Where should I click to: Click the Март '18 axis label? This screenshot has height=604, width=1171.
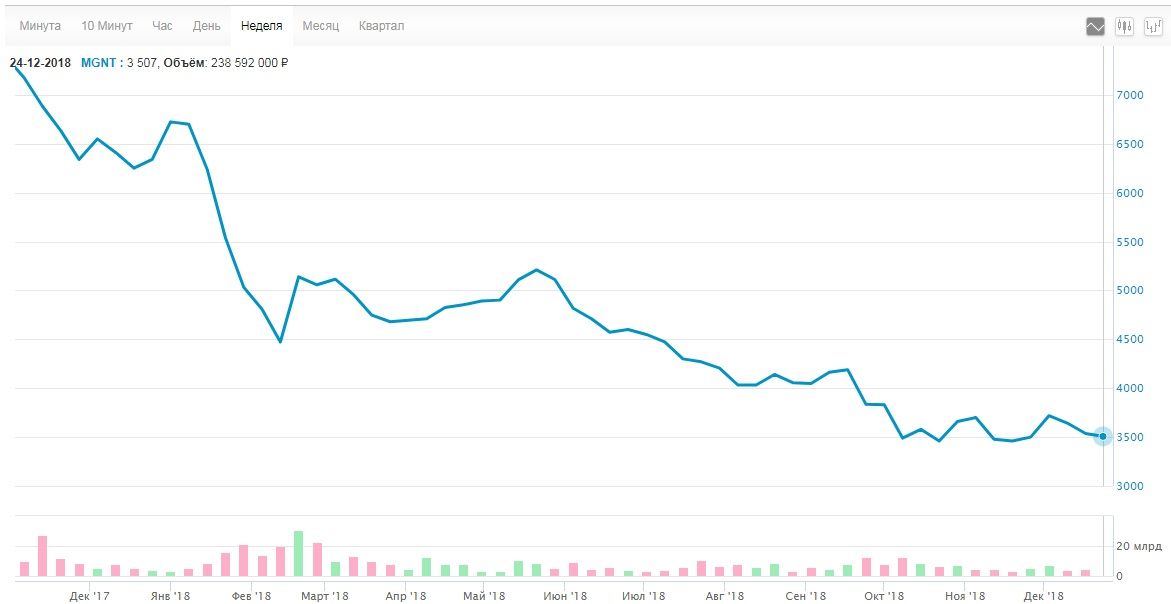(325, 597)
